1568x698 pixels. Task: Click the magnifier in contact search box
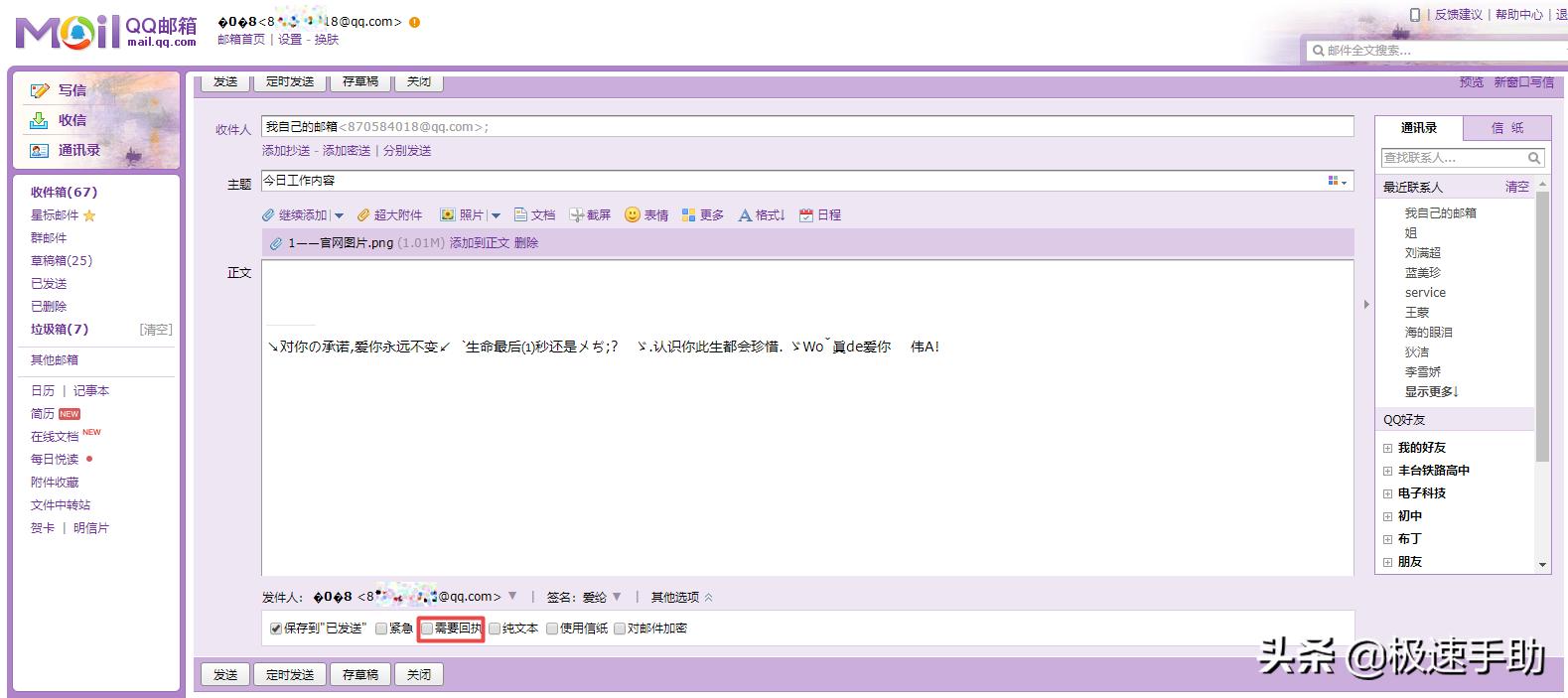[1534, 158]
